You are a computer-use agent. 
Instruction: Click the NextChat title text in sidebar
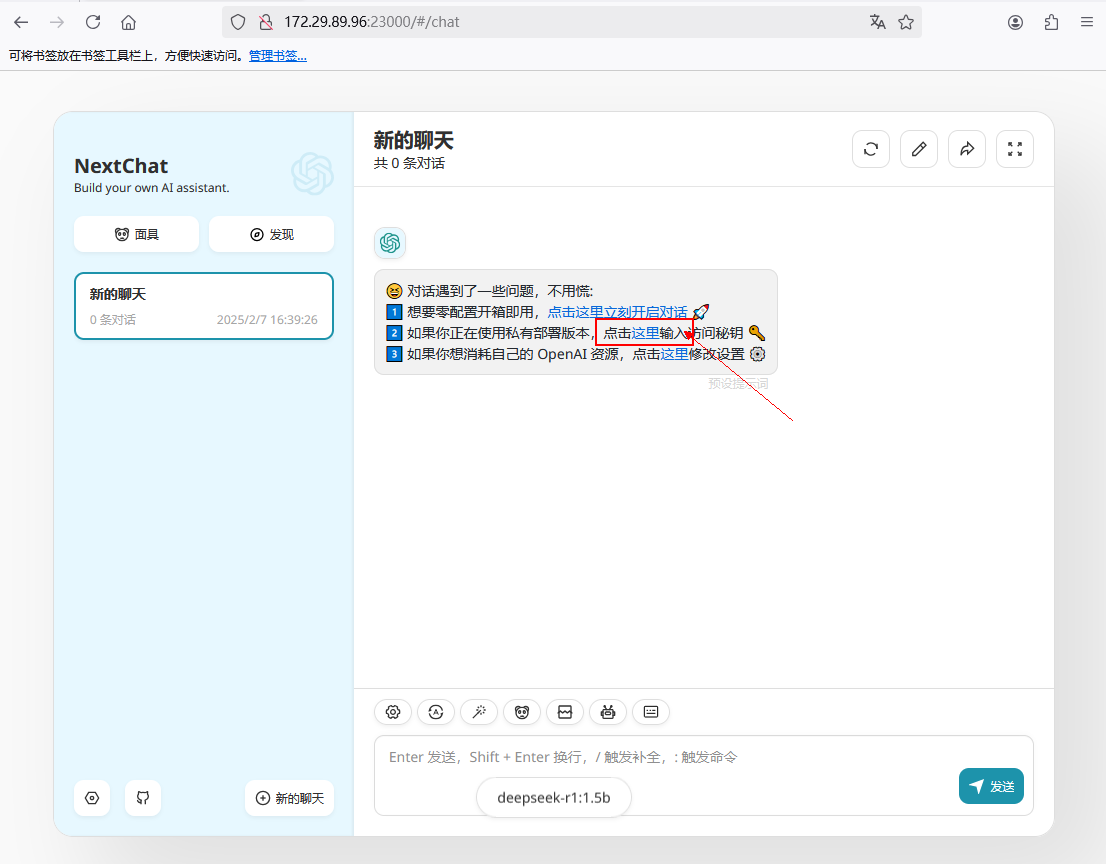(x=121, y=166)
